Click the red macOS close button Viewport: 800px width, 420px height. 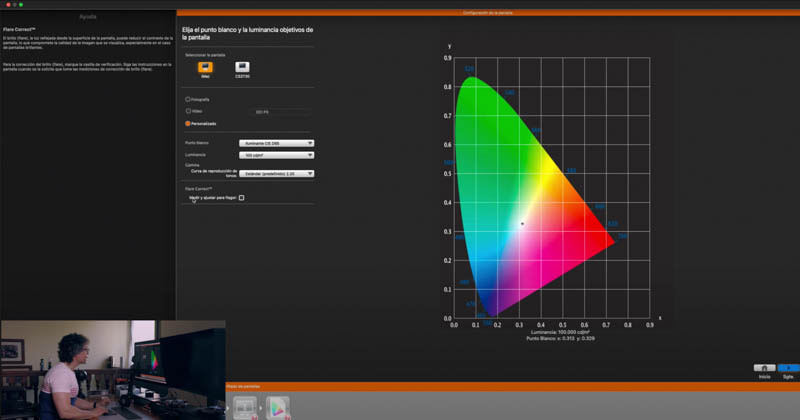pyautogui.click(x=4, y=4)
